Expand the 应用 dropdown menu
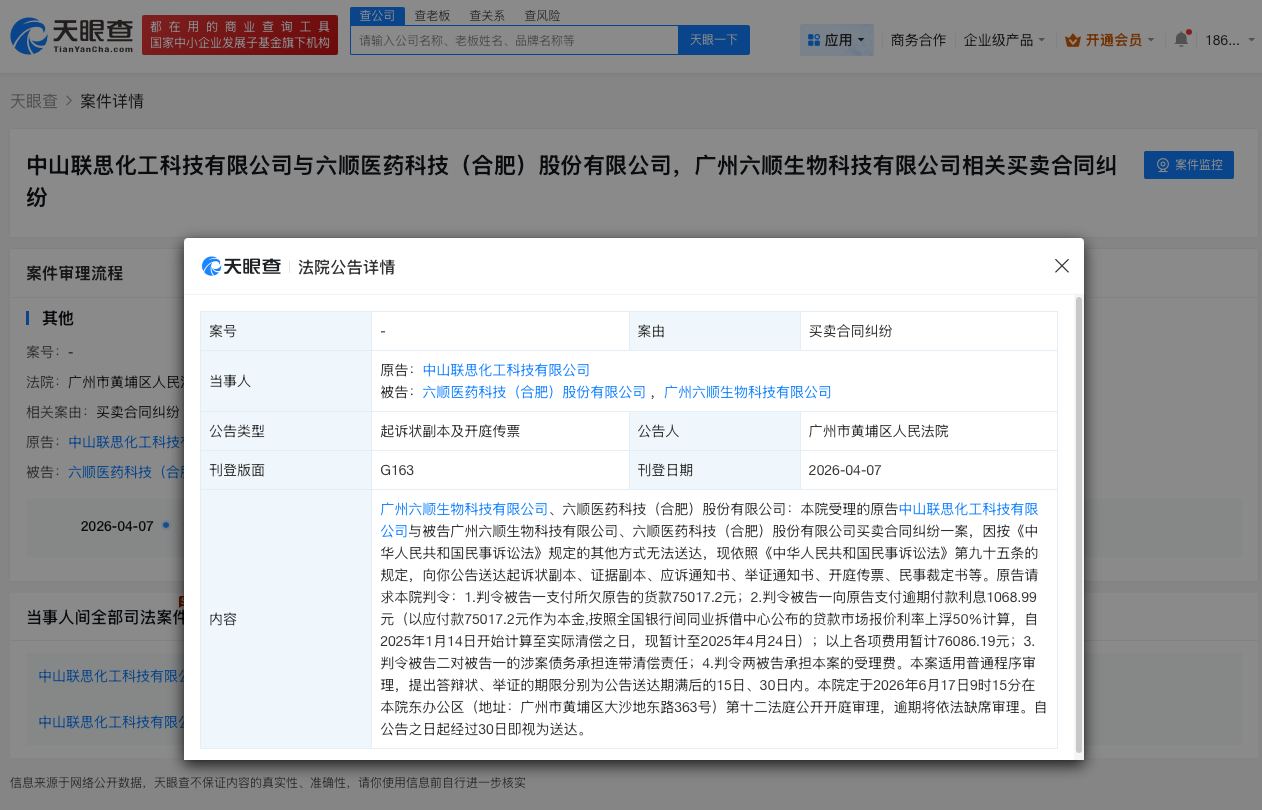 coord(837,40)
